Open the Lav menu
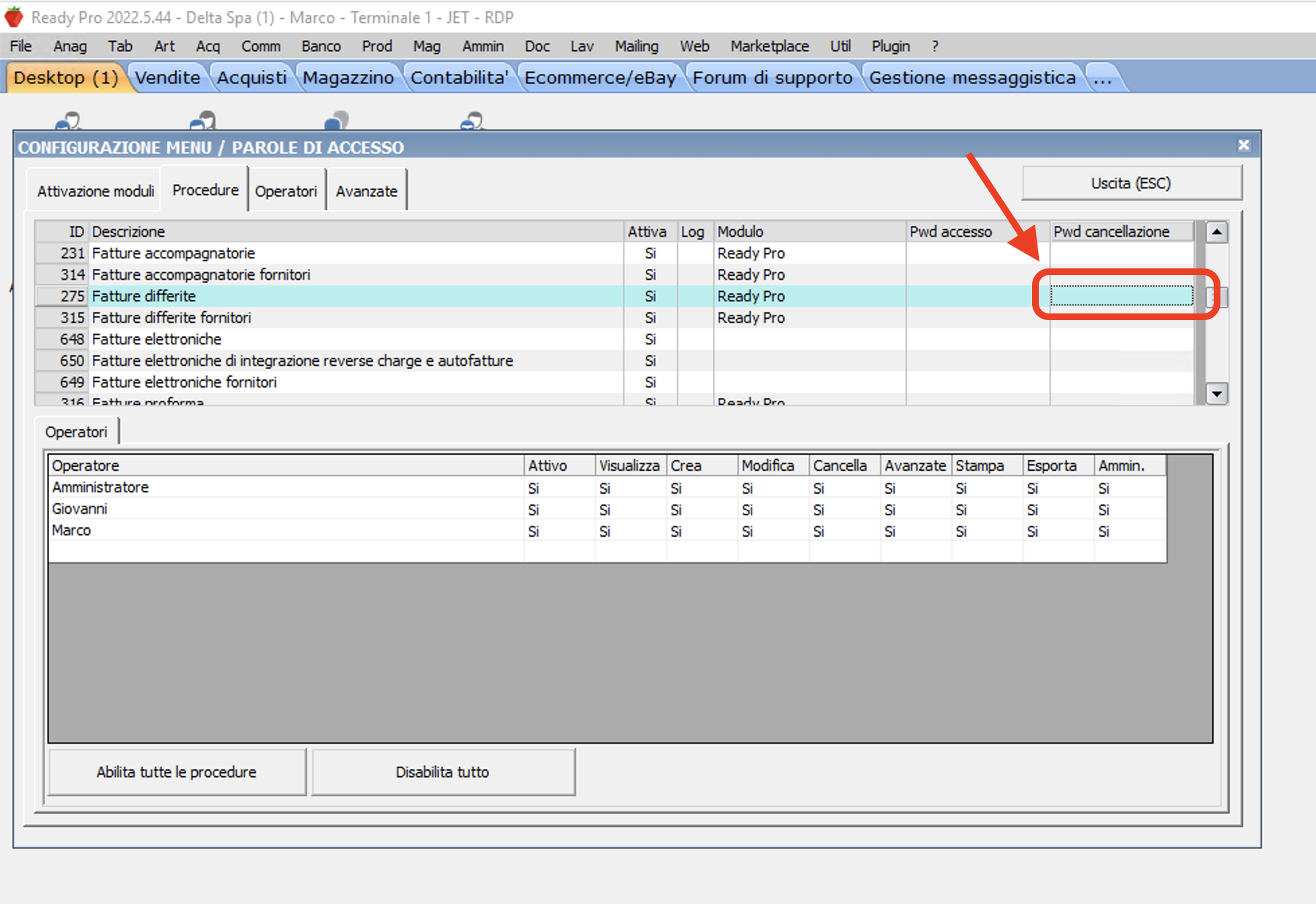Image resolution: width=1316 pixels, height=904 pixels. click(x=582, y=46)
